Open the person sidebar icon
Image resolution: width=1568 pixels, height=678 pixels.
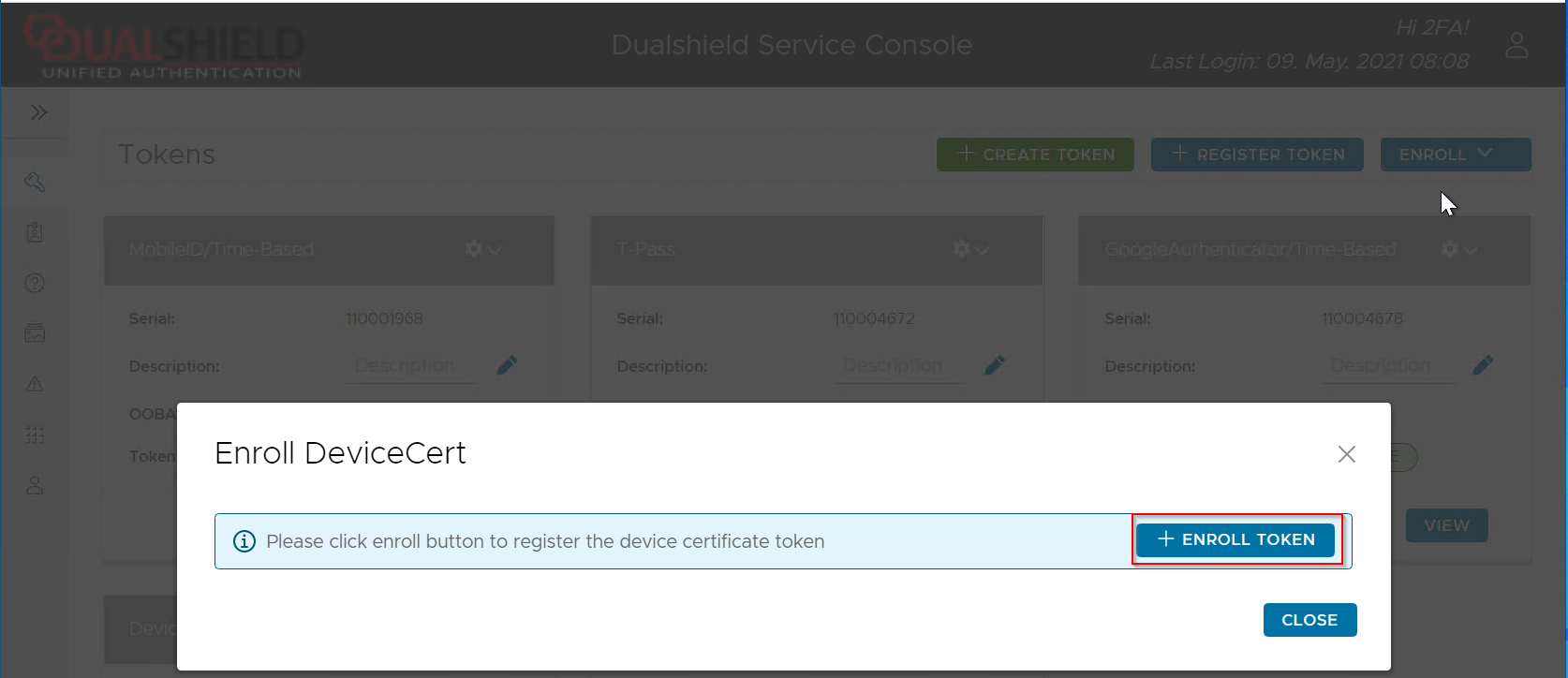35,485
